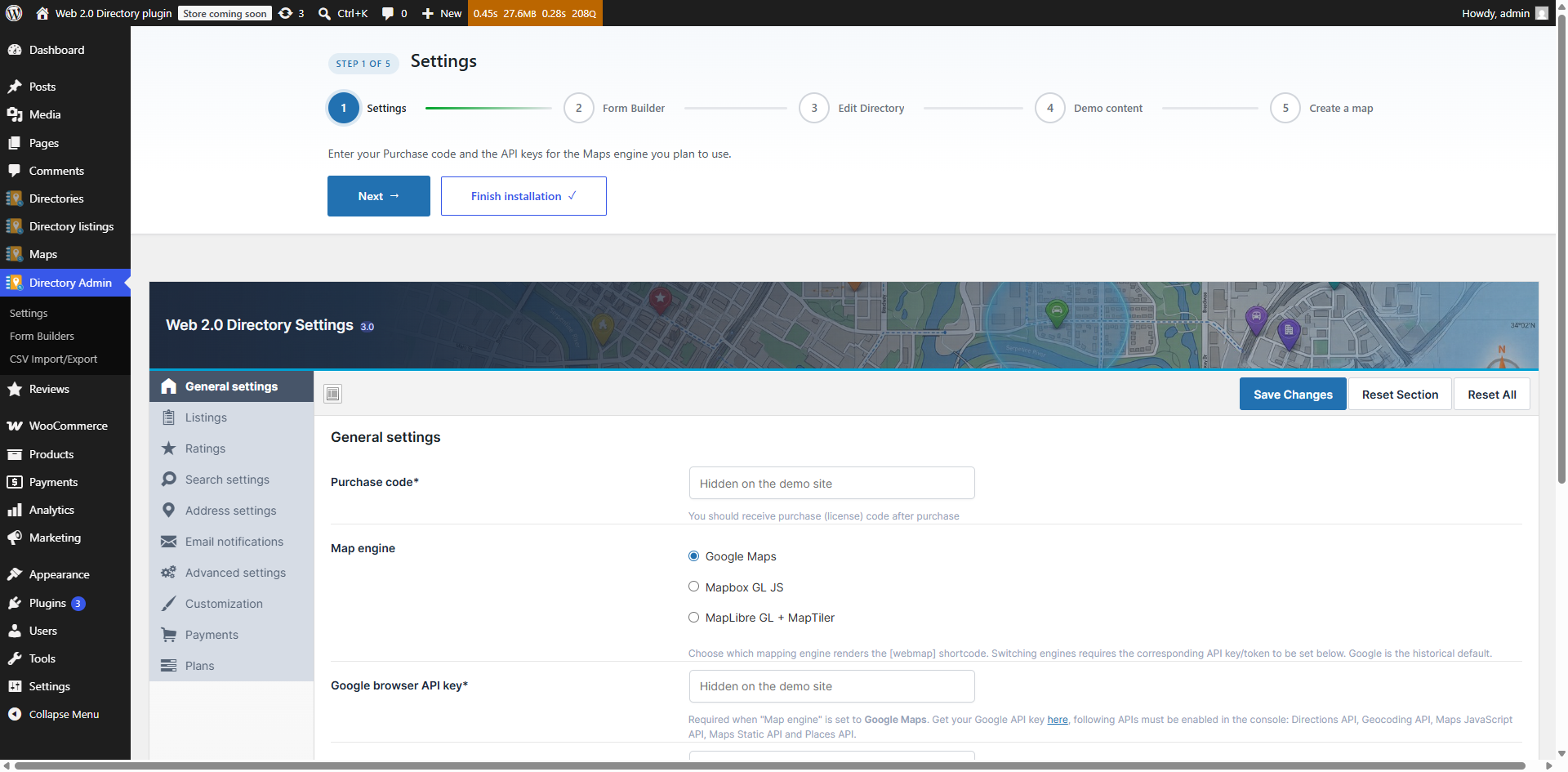Open Advanced settings tab
1568x772 pixels.
(231, 573)
